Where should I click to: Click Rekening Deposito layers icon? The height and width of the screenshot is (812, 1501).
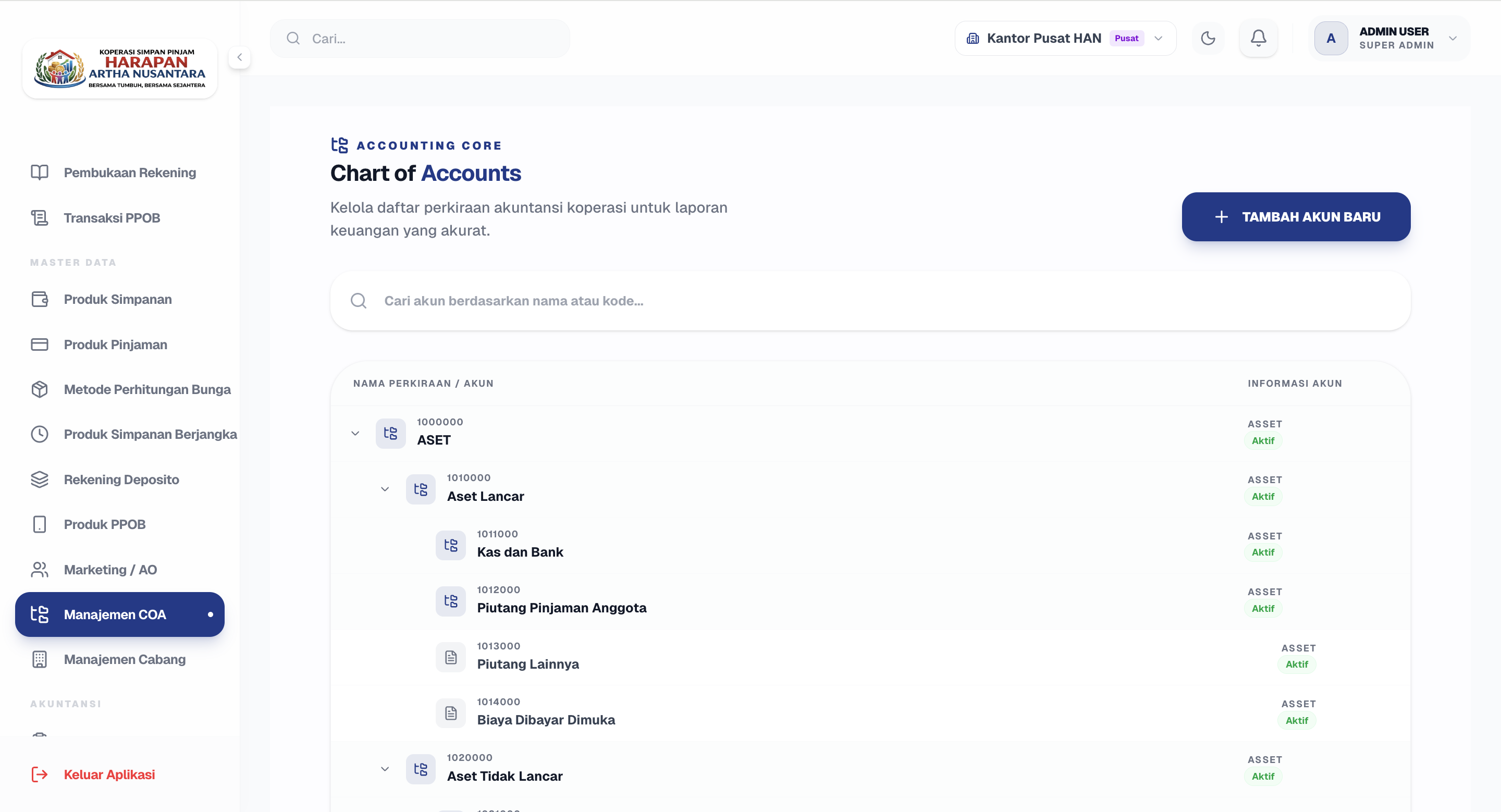point(40,479)
